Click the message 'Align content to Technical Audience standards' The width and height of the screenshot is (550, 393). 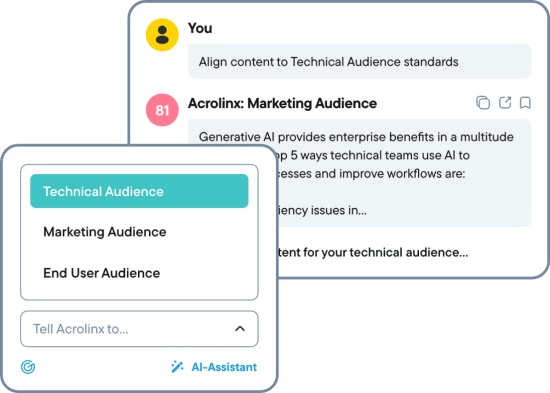click(360, 62)
